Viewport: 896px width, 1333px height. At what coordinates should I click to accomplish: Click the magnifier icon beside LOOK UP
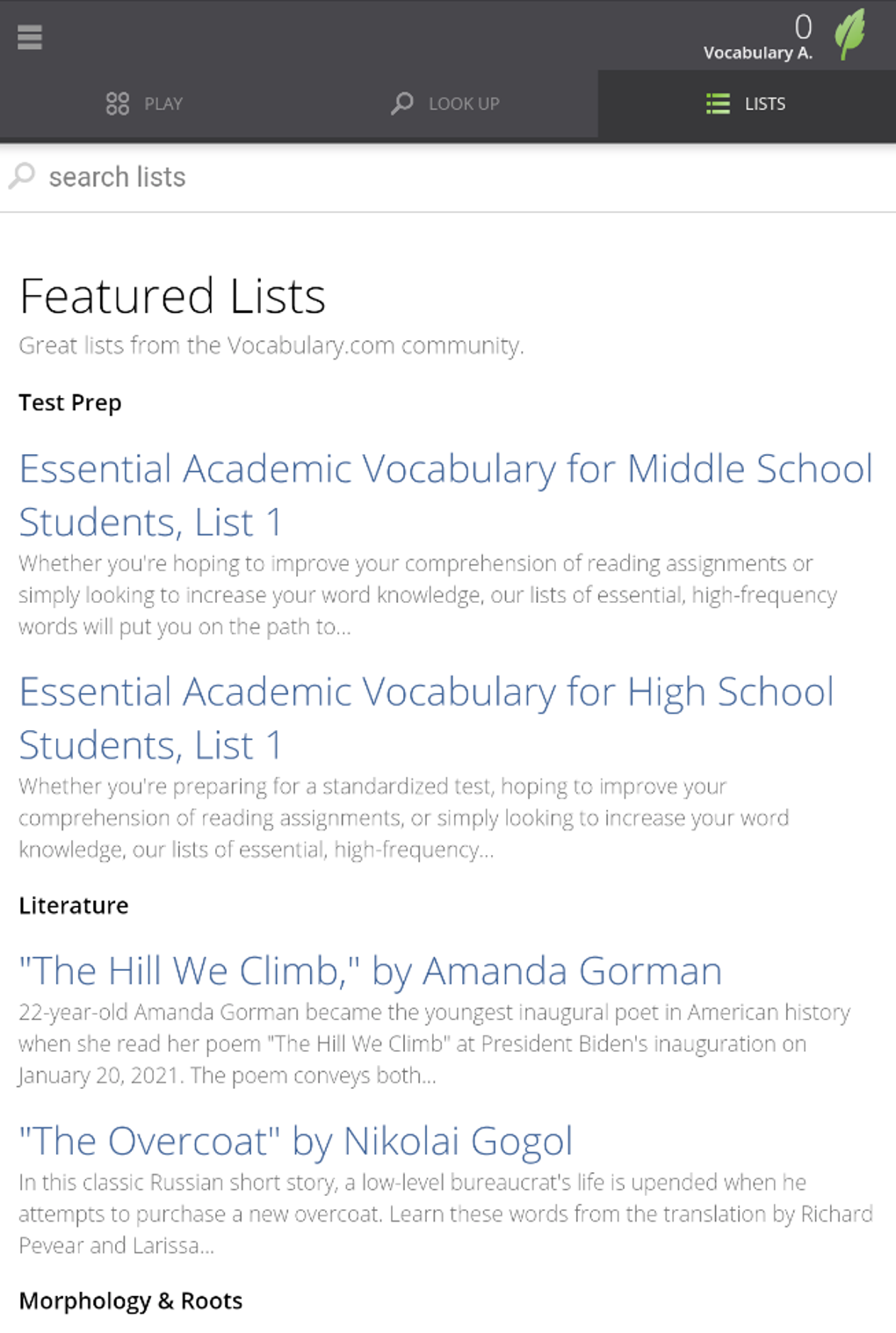click(x=402, y=103)
